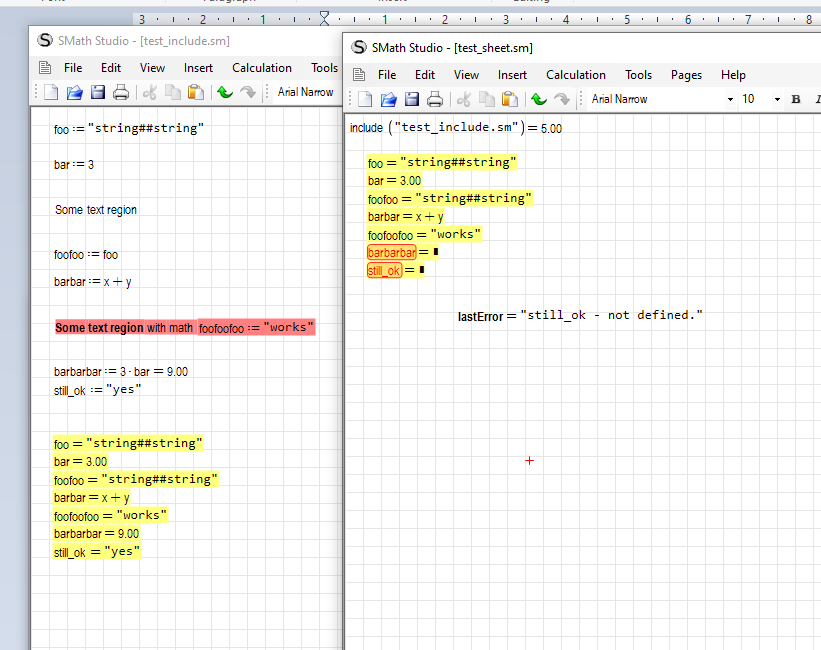Redo with the gray redo arrow icon
The image size is (821, 650).
(560, 98)
